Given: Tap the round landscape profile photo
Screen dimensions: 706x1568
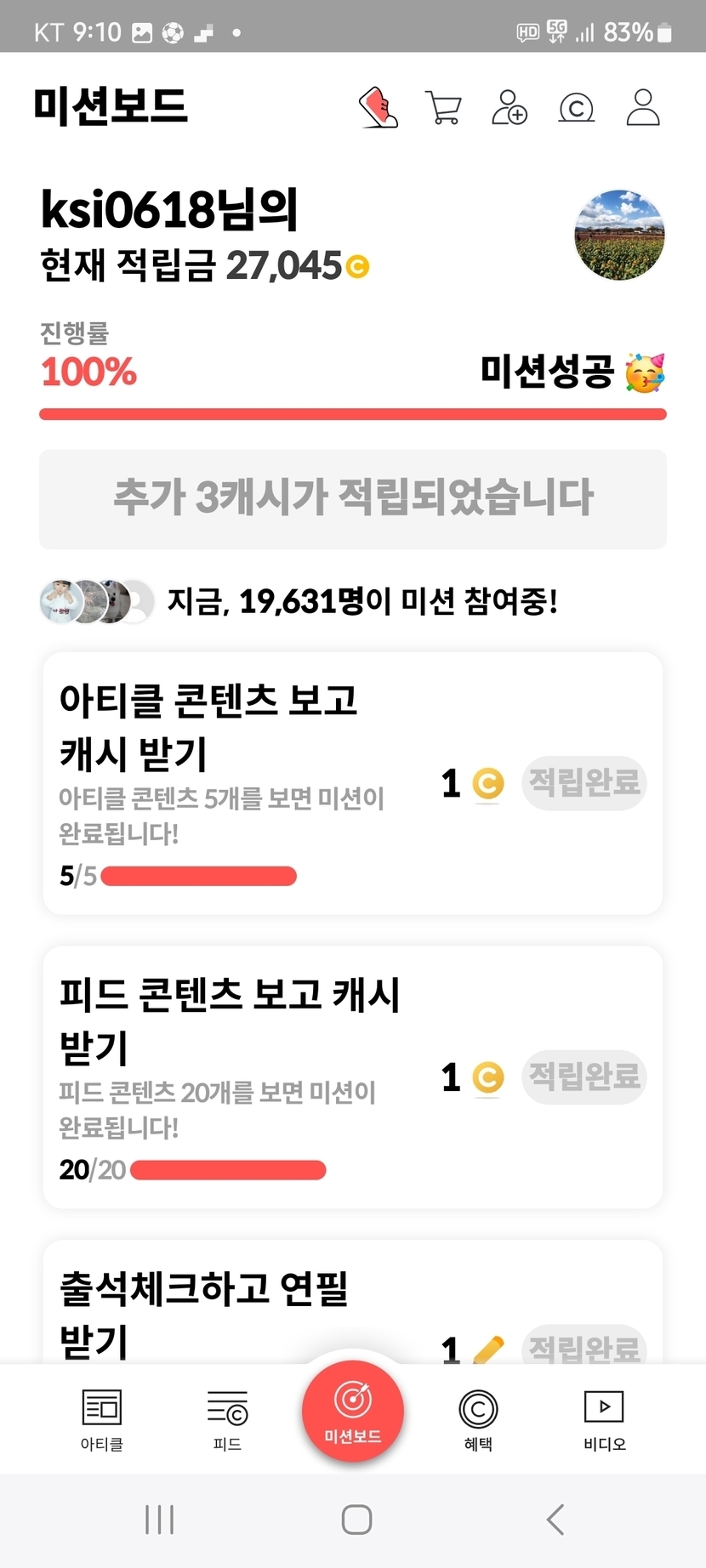Looking at the screenshot, I should click(x=619, y=236).
